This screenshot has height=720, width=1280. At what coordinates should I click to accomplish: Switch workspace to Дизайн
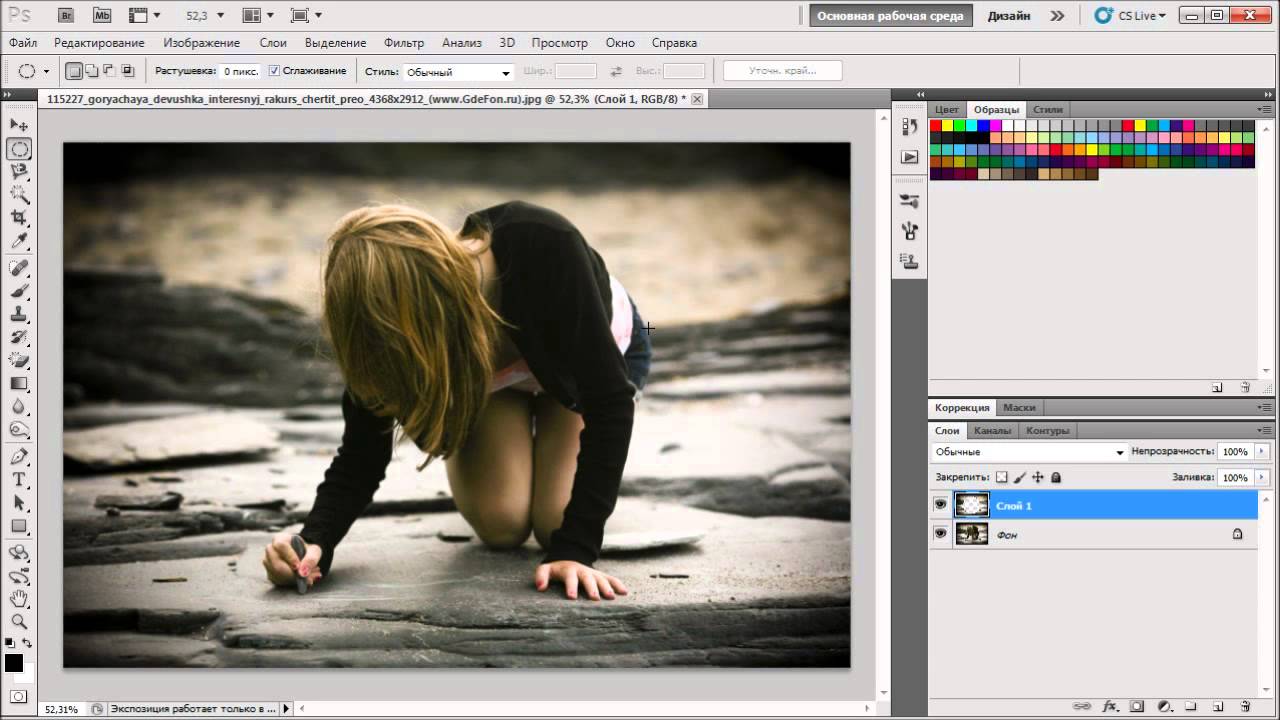[x=1009, y=16]
